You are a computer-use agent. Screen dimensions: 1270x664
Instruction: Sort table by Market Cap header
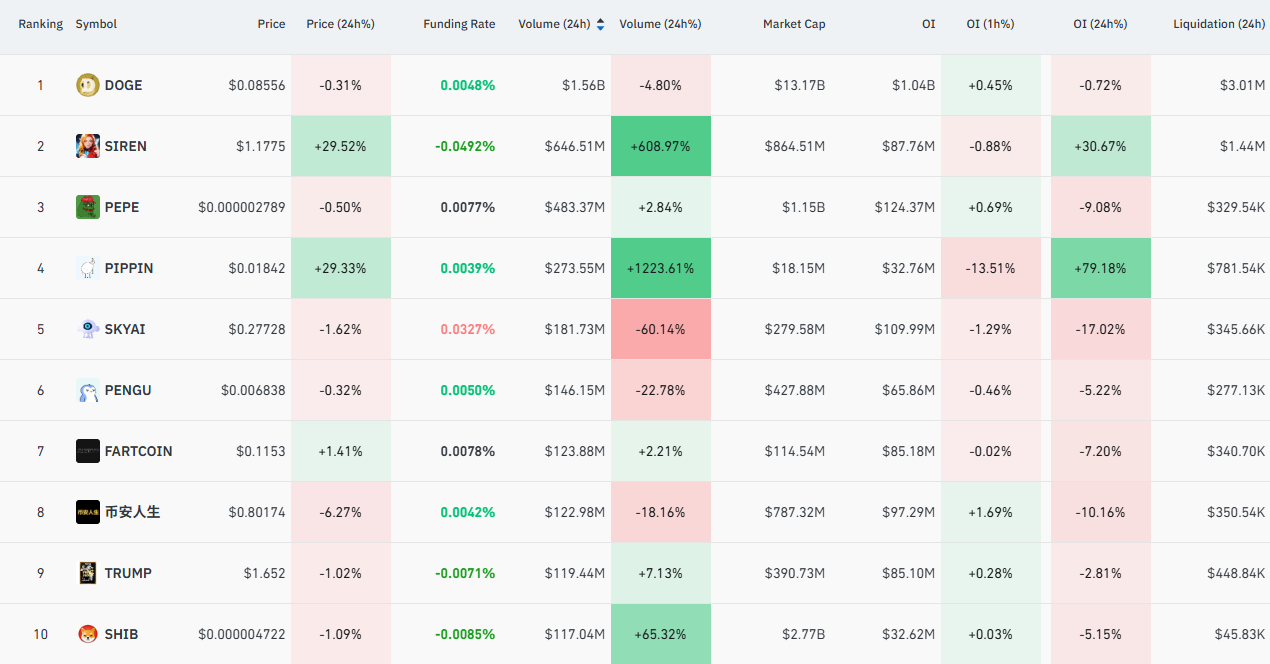(x=794, y=24)
